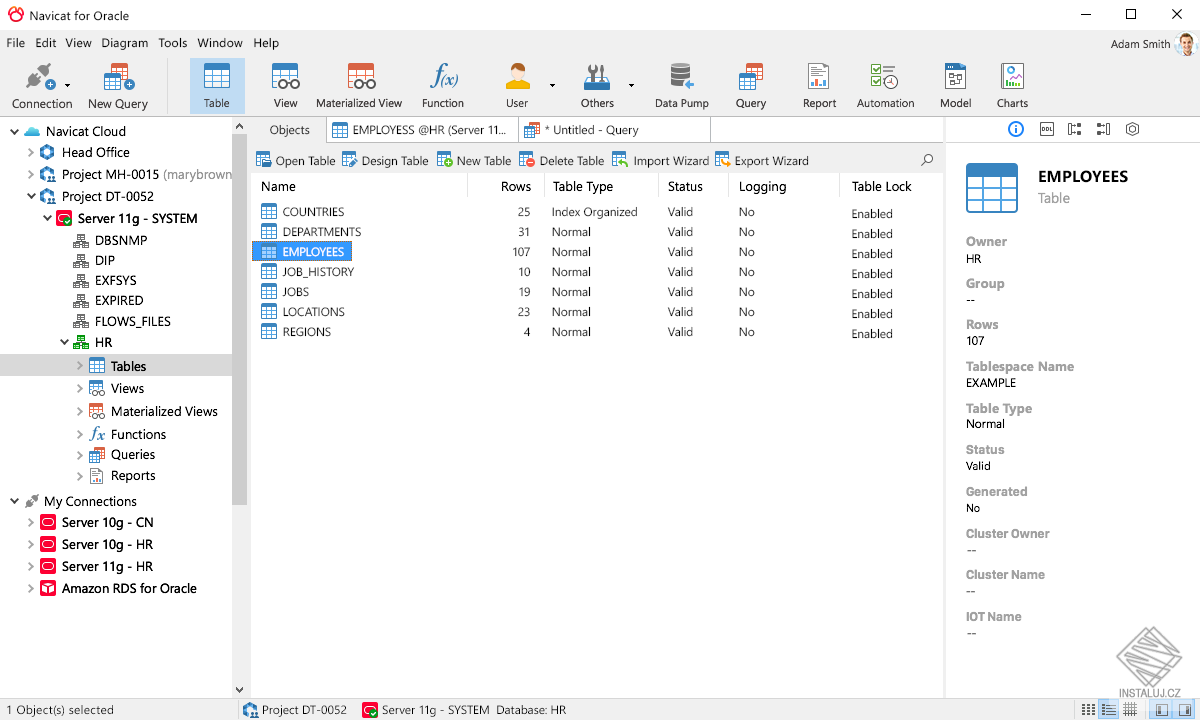Image resolution: width=1200 pixels, height=720 pixels.
Task: Click the Materialized View toolbar icon
Action: pyautogui.click(x=359, y=85)
